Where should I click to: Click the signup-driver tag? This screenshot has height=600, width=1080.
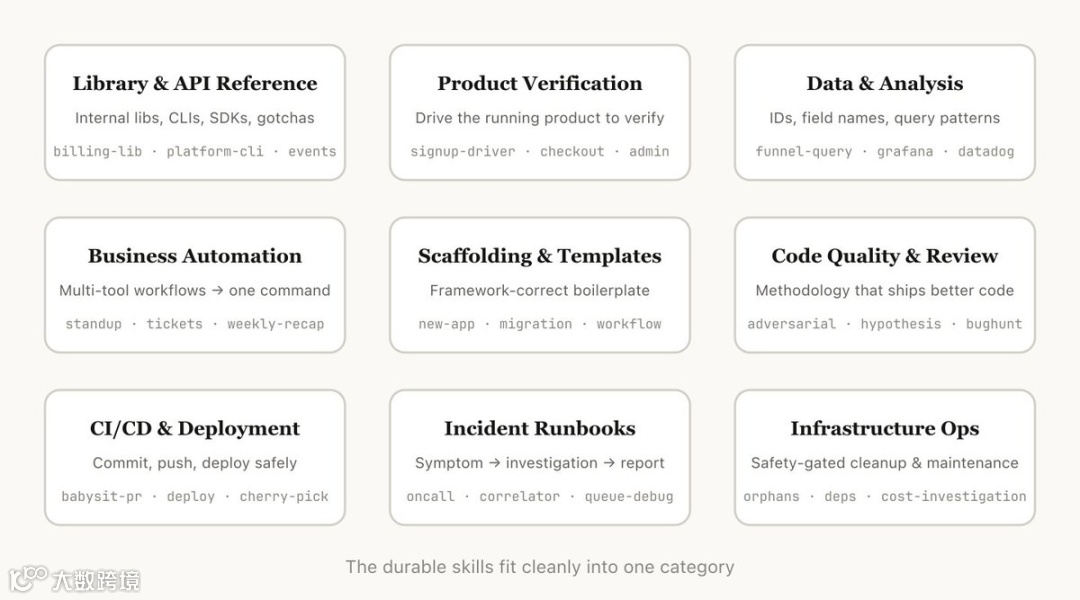pyautogui.click(x=463, y=152)
